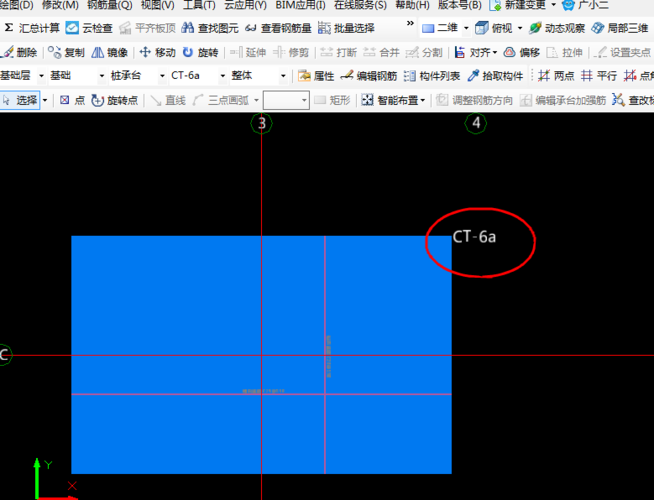Image resolution: width=654 pixels, height=500 pixels.
Task: Open 智能布置 smart placement menu
Action: 393,101
